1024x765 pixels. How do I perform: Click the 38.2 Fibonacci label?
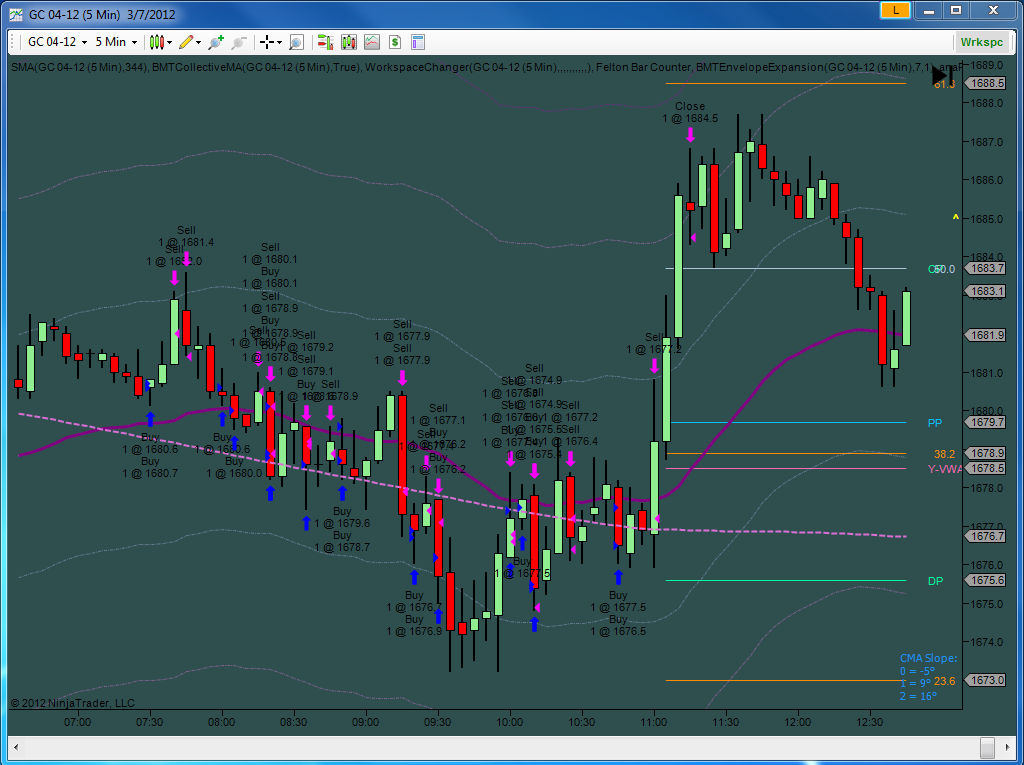pyautogui.click(x=944, y=454)
